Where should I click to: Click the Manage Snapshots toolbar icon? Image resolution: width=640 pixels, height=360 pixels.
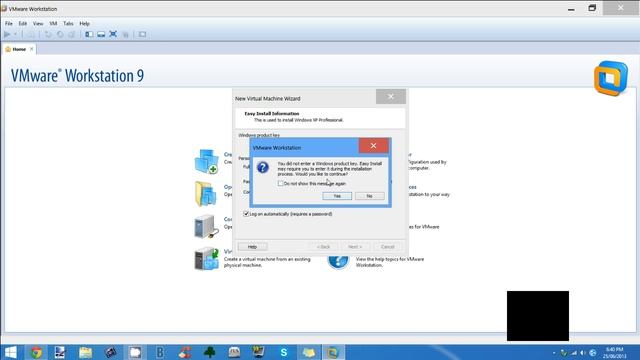pyautogui.click(x=72, y=35)
